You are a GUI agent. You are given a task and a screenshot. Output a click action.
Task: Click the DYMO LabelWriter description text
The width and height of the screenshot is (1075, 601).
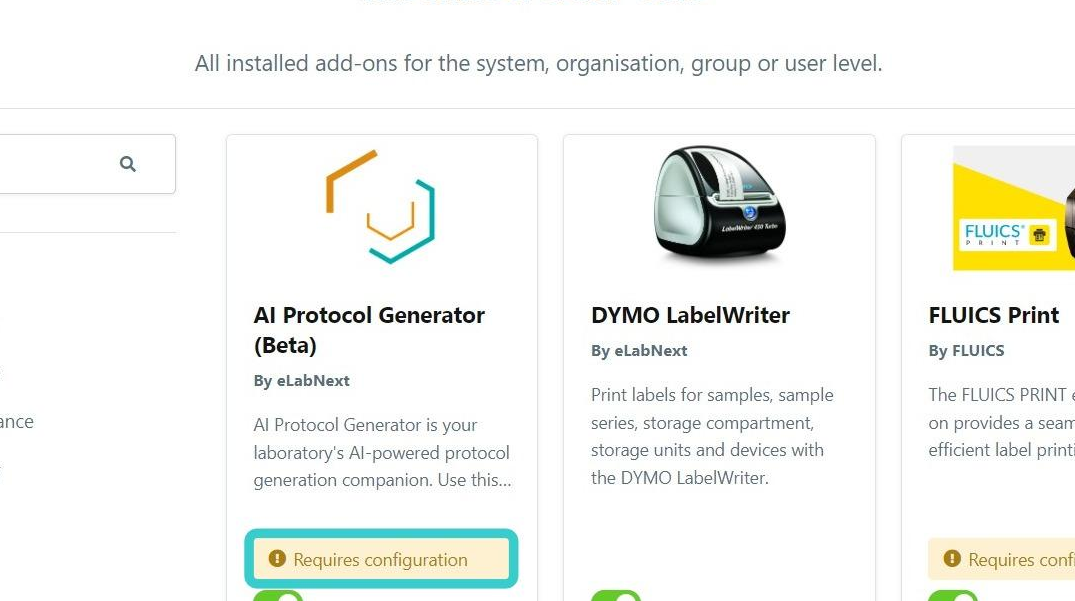point(712,437)
